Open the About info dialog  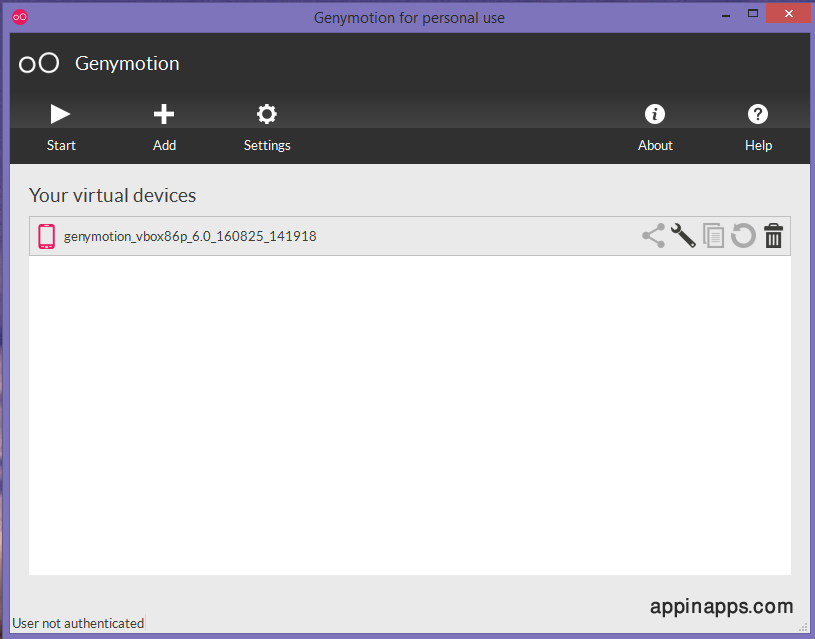[655, 127]
